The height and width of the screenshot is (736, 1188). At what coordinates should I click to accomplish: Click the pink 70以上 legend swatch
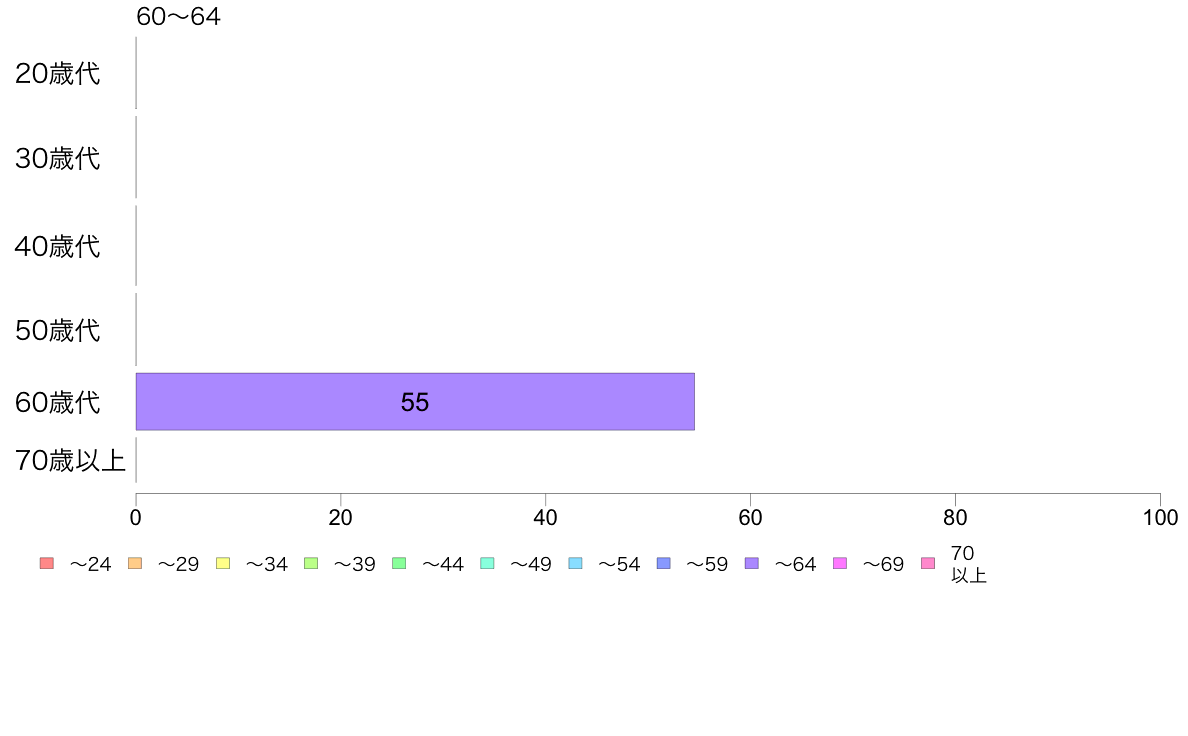[x=928, y=563]
